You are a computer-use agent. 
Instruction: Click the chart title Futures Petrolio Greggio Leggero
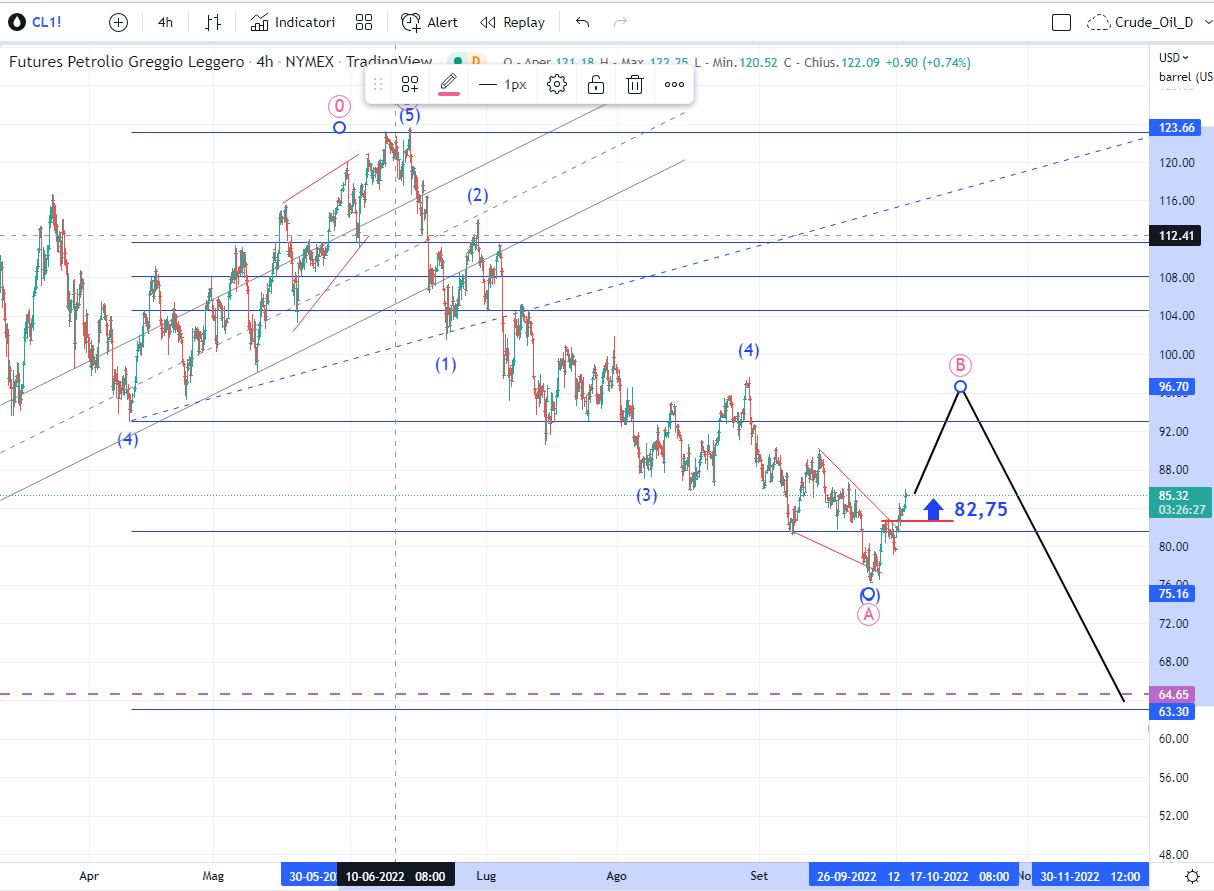click(x=126, y=62)
